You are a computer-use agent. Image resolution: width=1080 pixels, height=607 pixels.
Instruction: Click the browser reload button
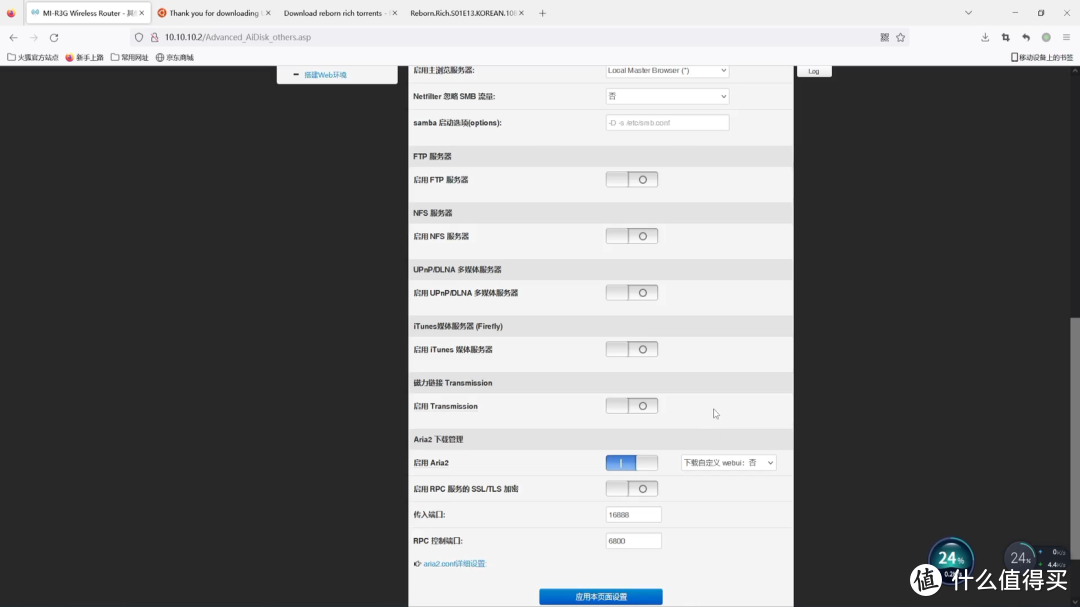point(54,37)
